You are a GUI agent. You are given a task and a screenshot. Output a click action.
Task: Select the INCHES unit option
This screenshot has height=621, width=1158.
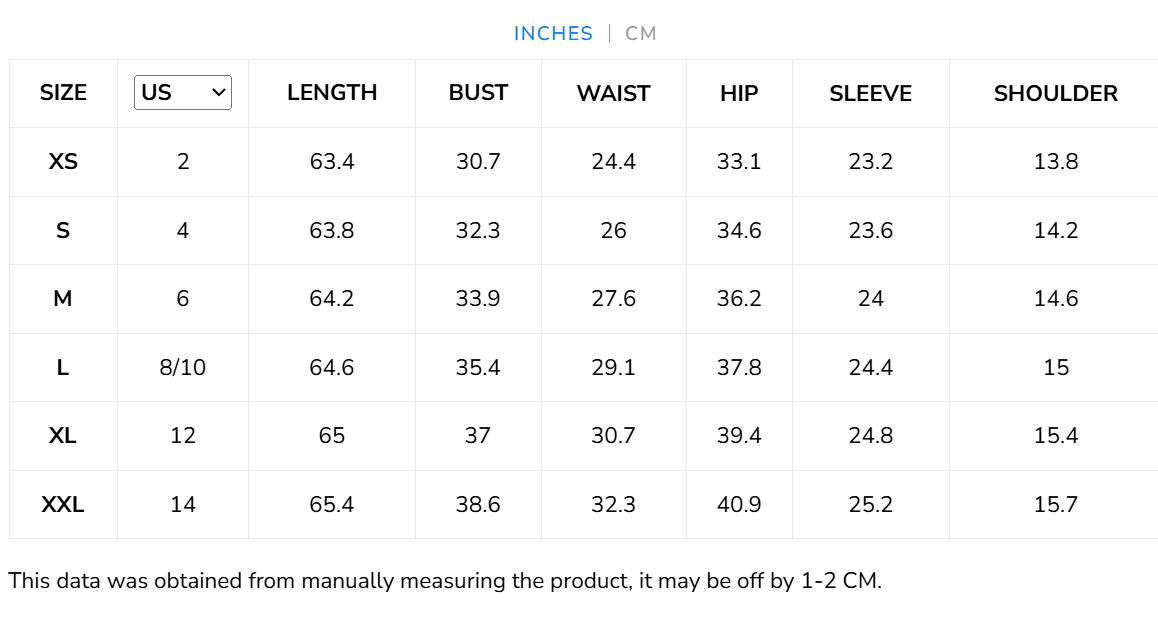[x=553, y=33]
